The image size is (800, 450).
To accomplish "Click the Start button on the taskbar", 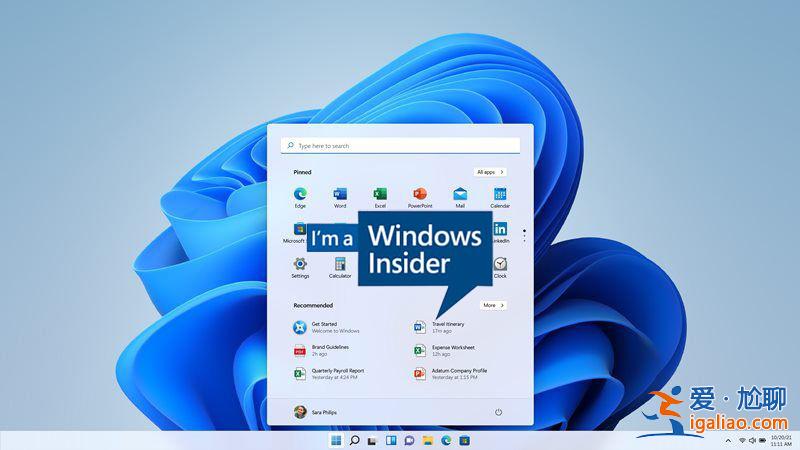I will 336,440.
